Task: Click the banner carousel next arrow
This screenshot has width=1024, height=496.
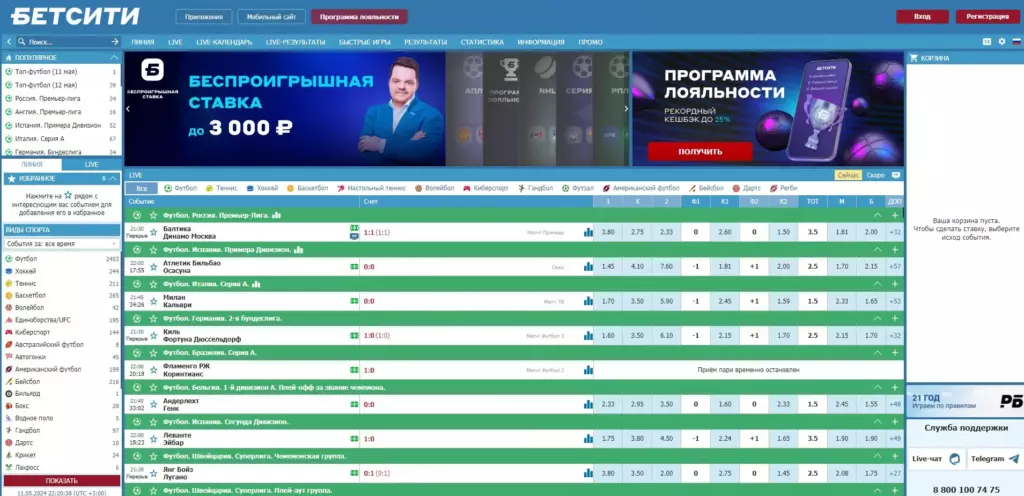Action: tap(626, 108)
